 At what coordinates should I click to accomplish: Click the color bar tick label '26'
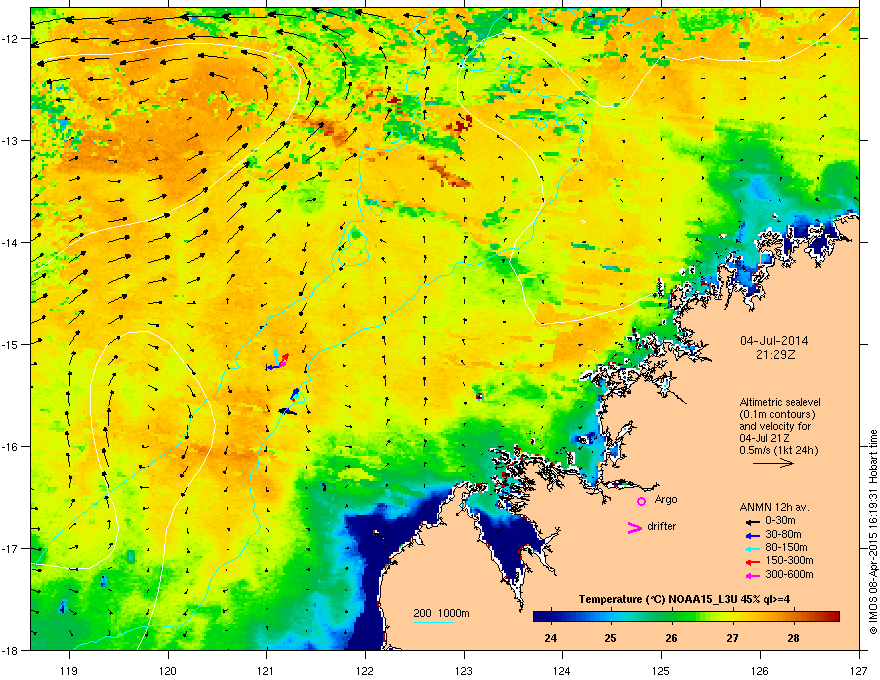tap(671, 638)
